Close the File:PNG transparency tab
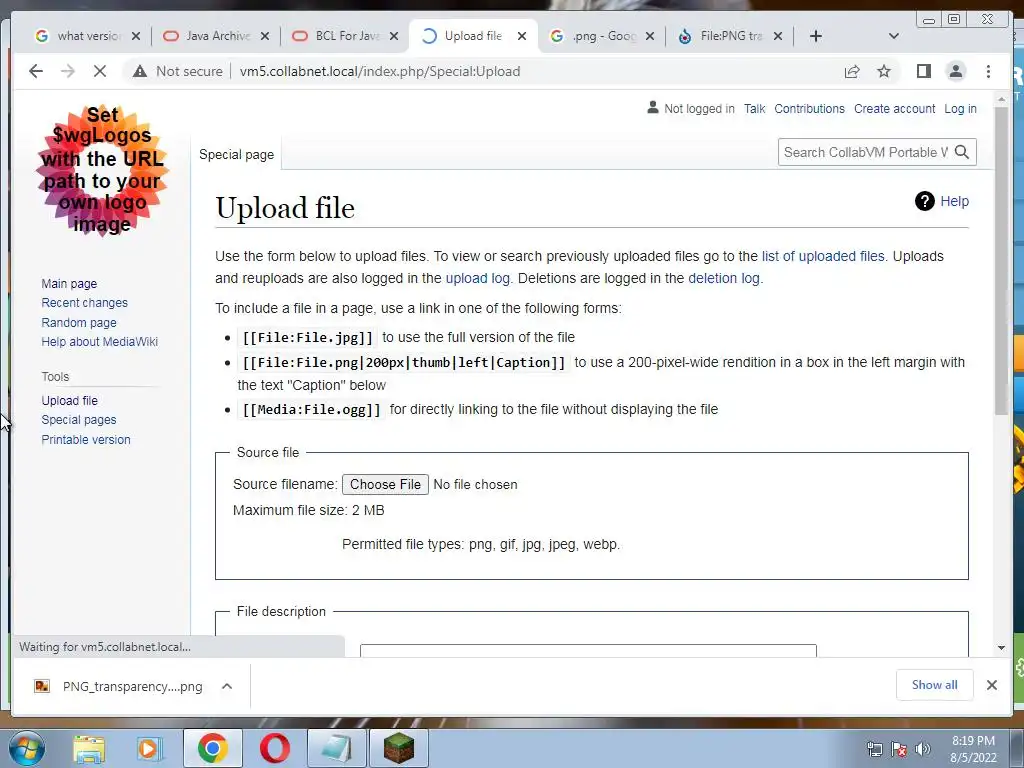Image resolution: width=1024 pixels, height=768 pixels. tap(778, 36)
